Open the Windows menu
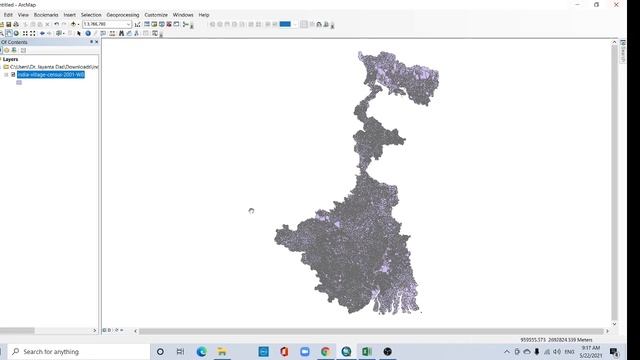This screenshot has width=640, height=360. click(x=183, y=15)
